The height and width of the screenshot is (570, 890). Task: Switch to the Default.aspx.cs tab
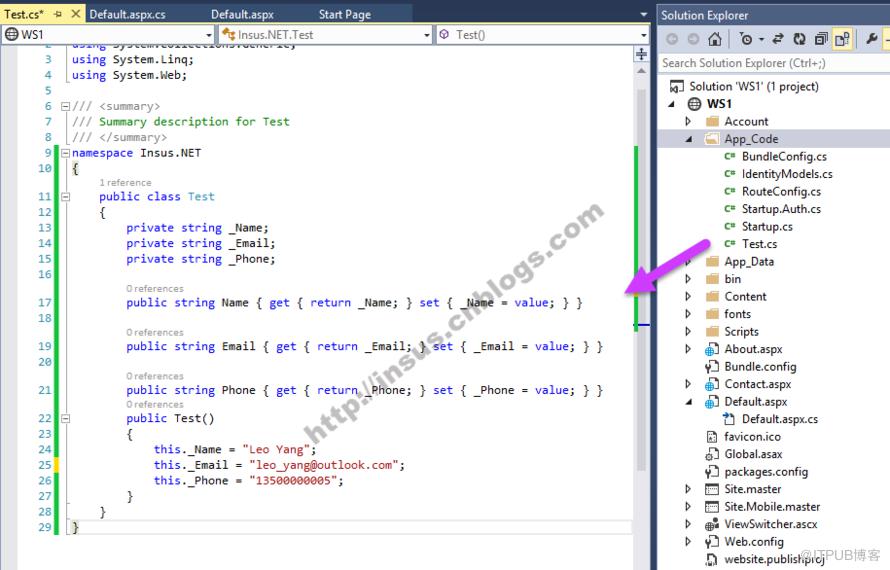128,14
